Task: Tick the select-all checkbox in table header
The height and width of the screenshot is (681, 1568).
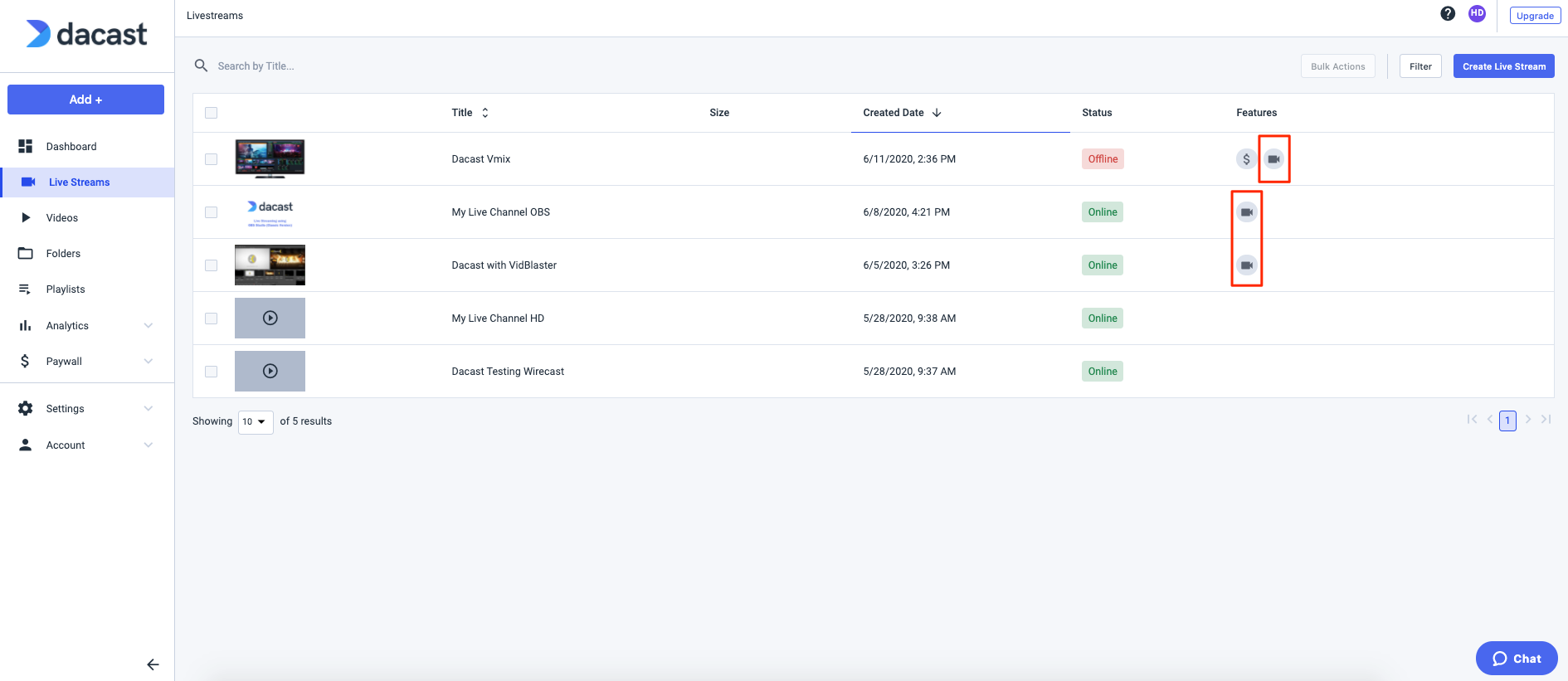Action: pyautogui.click(x=211, y=113)
